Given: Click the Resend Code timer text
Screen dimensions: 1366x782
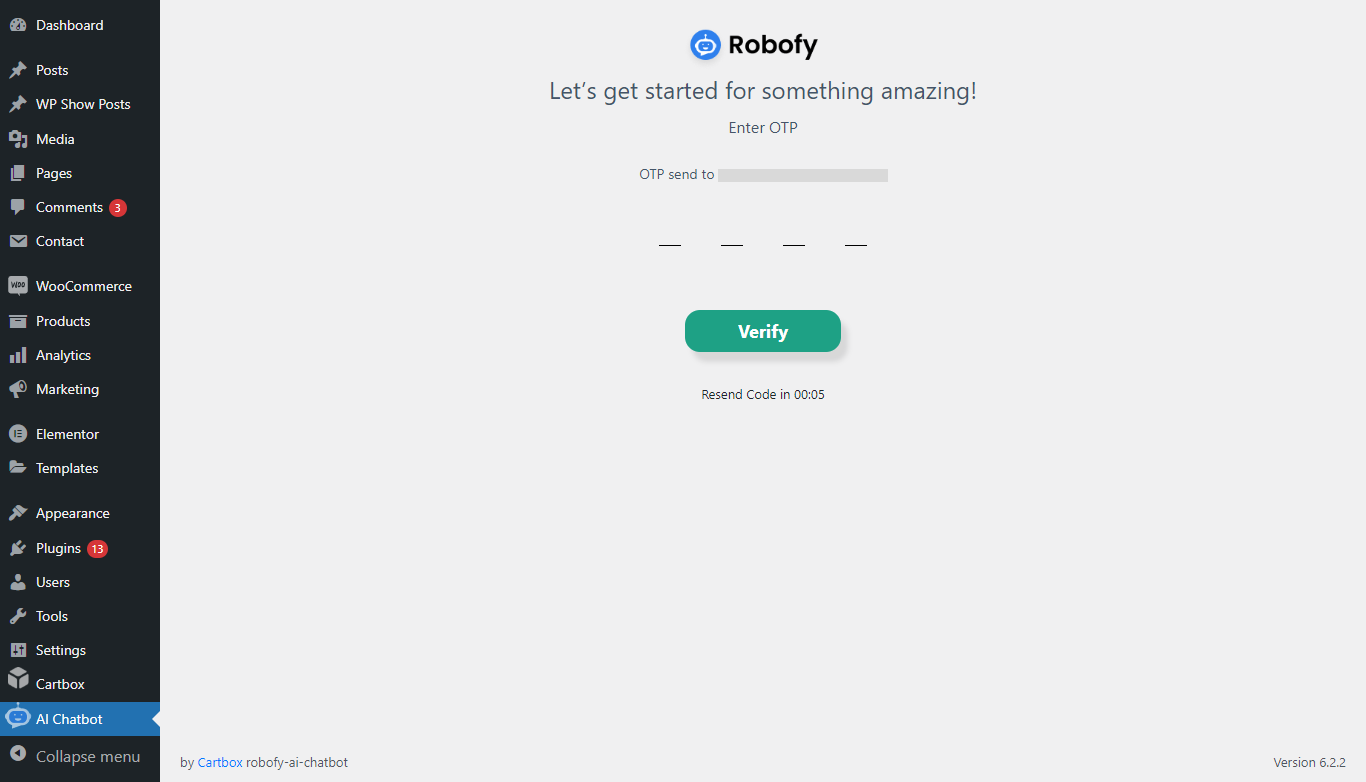Looking at the screenshot, I should tap(763, 395).
